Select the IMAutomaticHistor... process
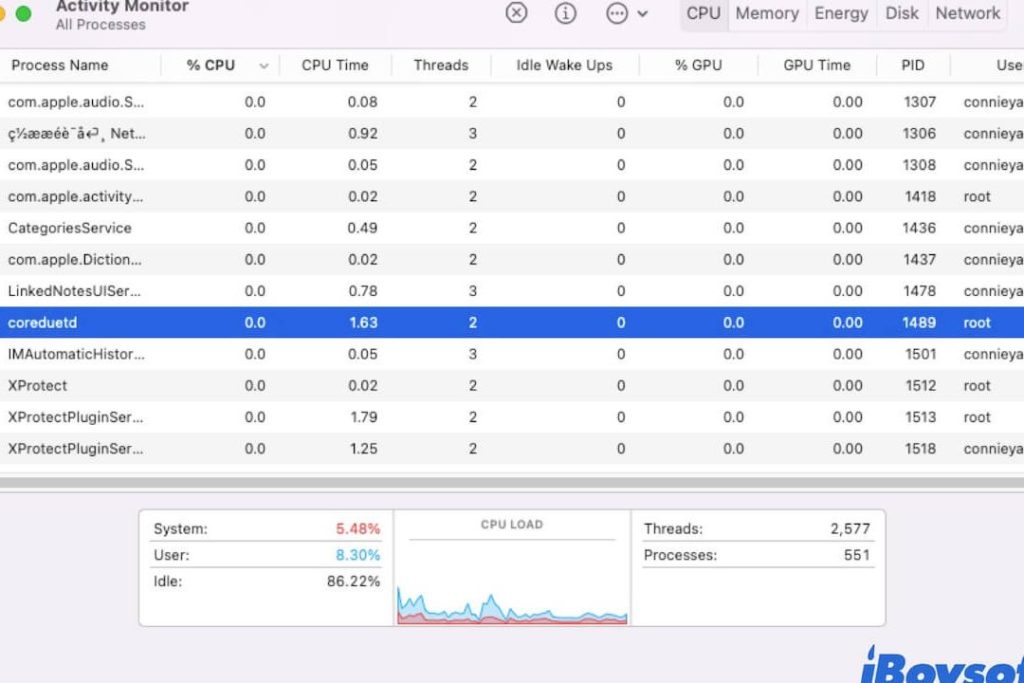 [x=512, y=354]
